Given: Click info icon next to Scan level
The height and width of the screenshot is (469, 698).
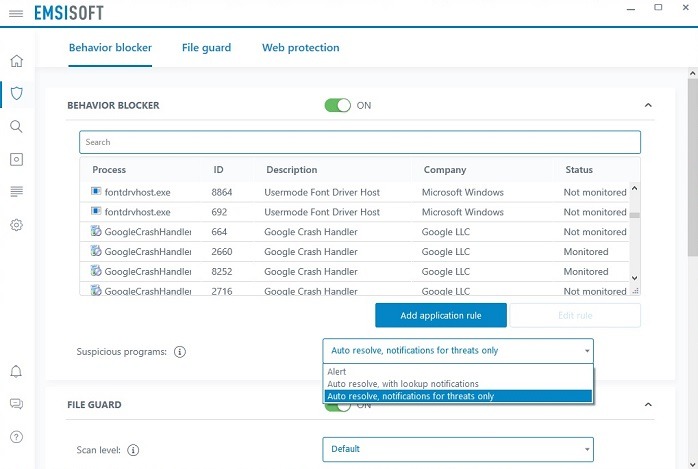Looking at the screenshot, I should [x=133, y=450].
